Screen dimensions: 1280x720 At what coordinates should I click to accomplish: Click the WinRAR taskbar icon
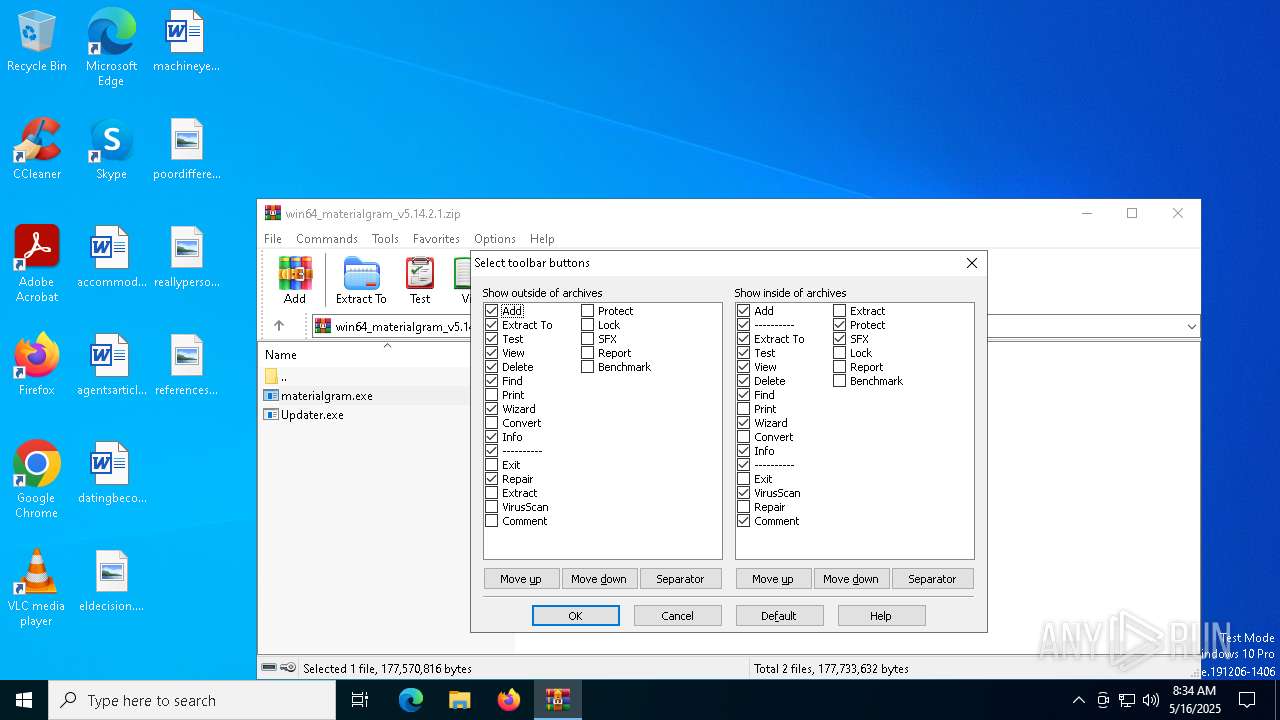tap(557, 700)
